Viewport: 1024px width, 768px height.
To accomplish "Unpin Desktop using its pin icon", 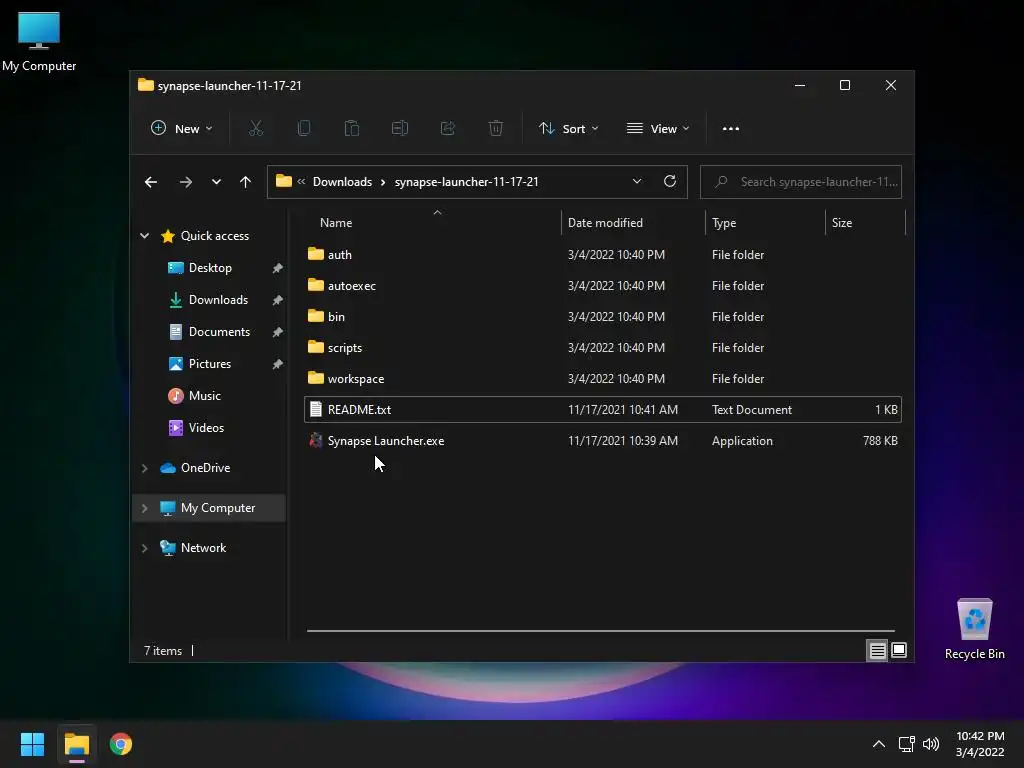I will click(x=277, y=268).
